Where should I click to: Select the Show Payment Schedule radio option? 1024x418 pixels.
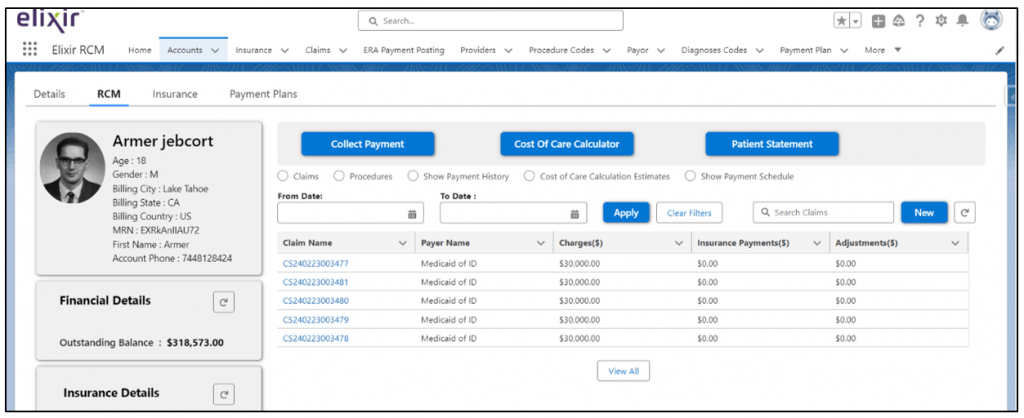(690, 177)
